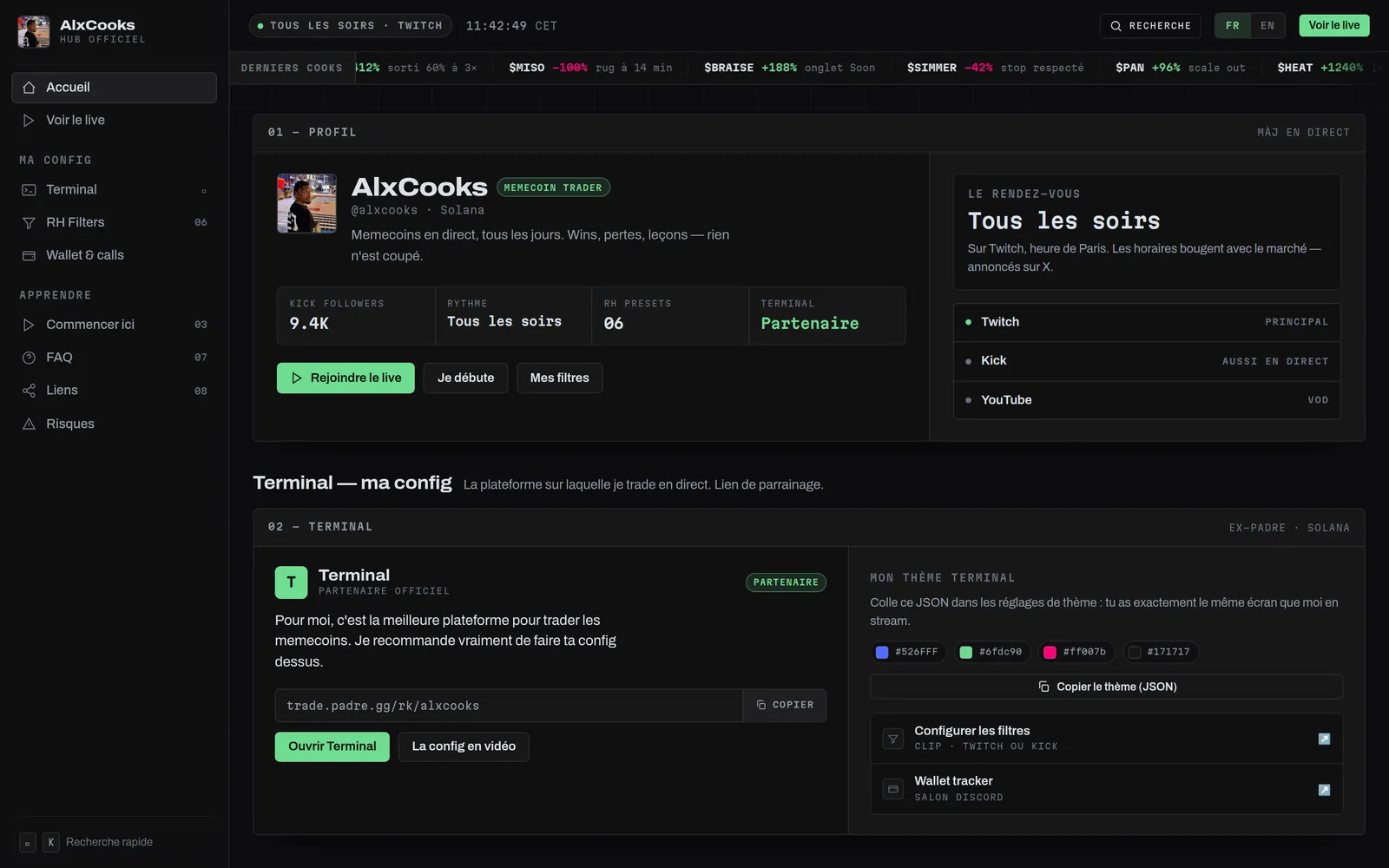Image resolution: width=1389 pixels, height=868 pixels.
Task: Open Risques in the sidebar
Action: [x=114, y=424]
